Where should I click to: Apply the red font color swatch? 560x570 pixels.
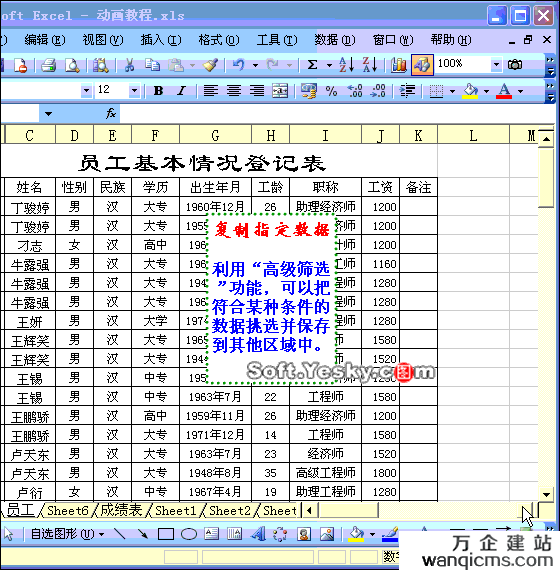point(504,91)
